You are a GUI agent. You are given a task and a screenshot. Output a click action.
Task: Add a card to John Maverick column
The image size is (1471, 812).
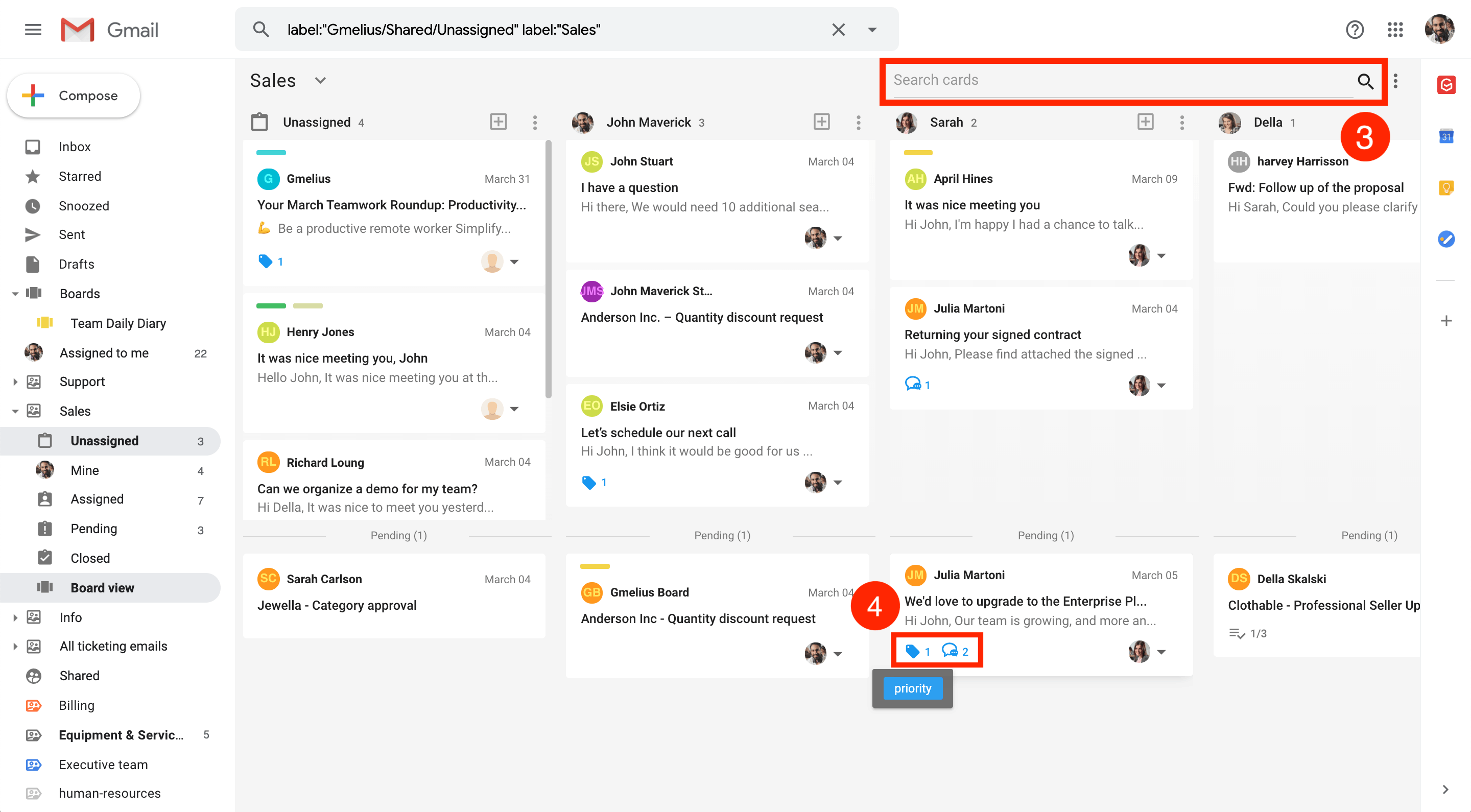(821, 122)
